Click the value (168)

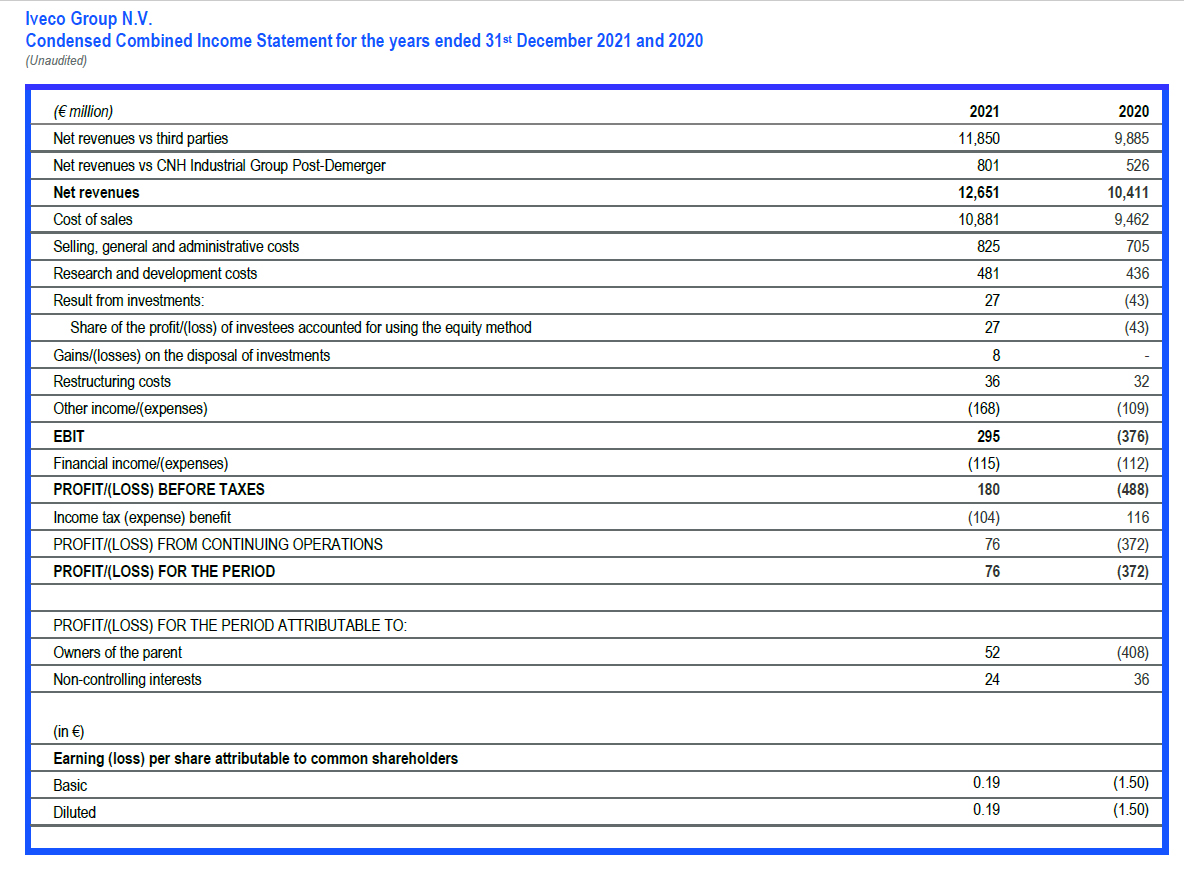click(984, 409)
